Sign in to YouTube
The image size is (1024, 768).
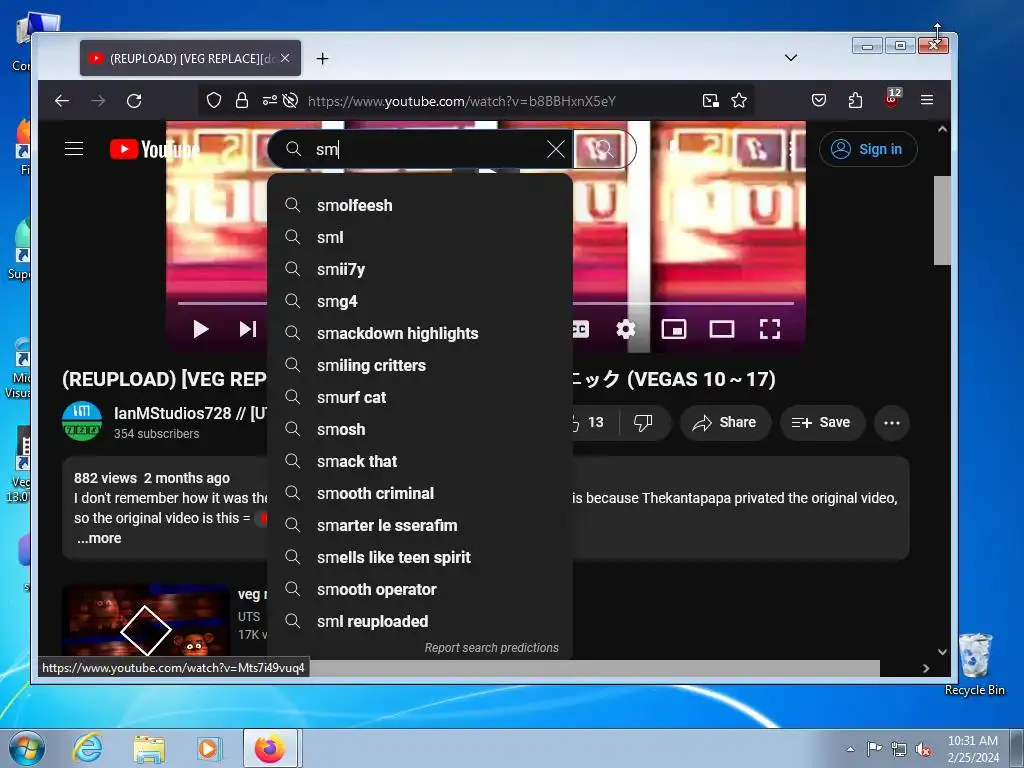(868, 149)
